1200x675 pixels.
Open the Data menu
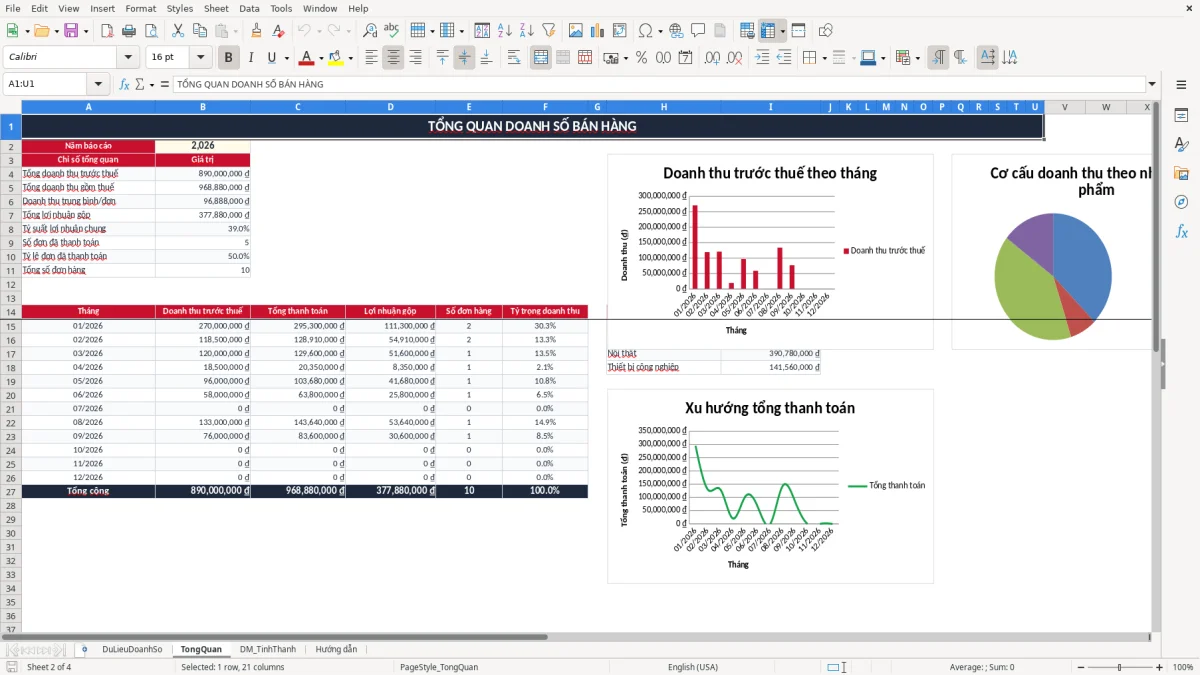click(249, 8)
